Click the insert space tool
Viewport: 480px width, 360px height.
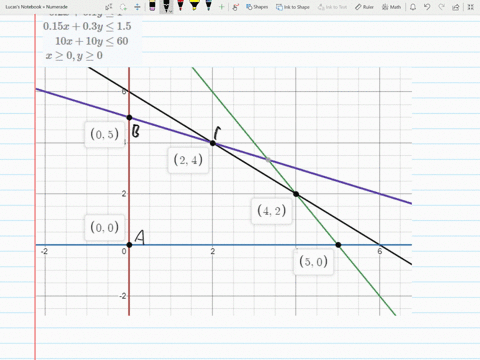[137, 7]
